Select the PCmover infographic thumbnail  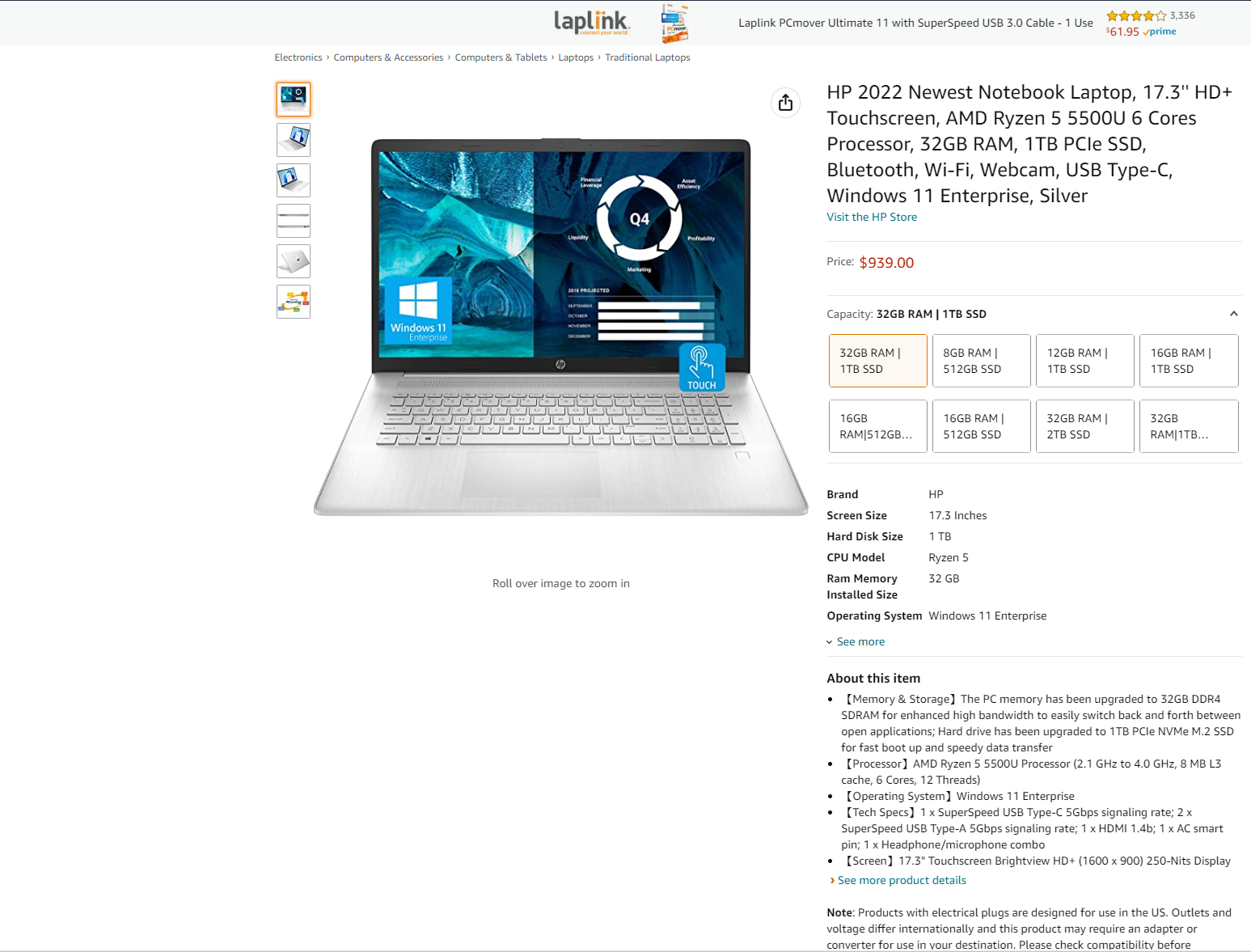294,302
